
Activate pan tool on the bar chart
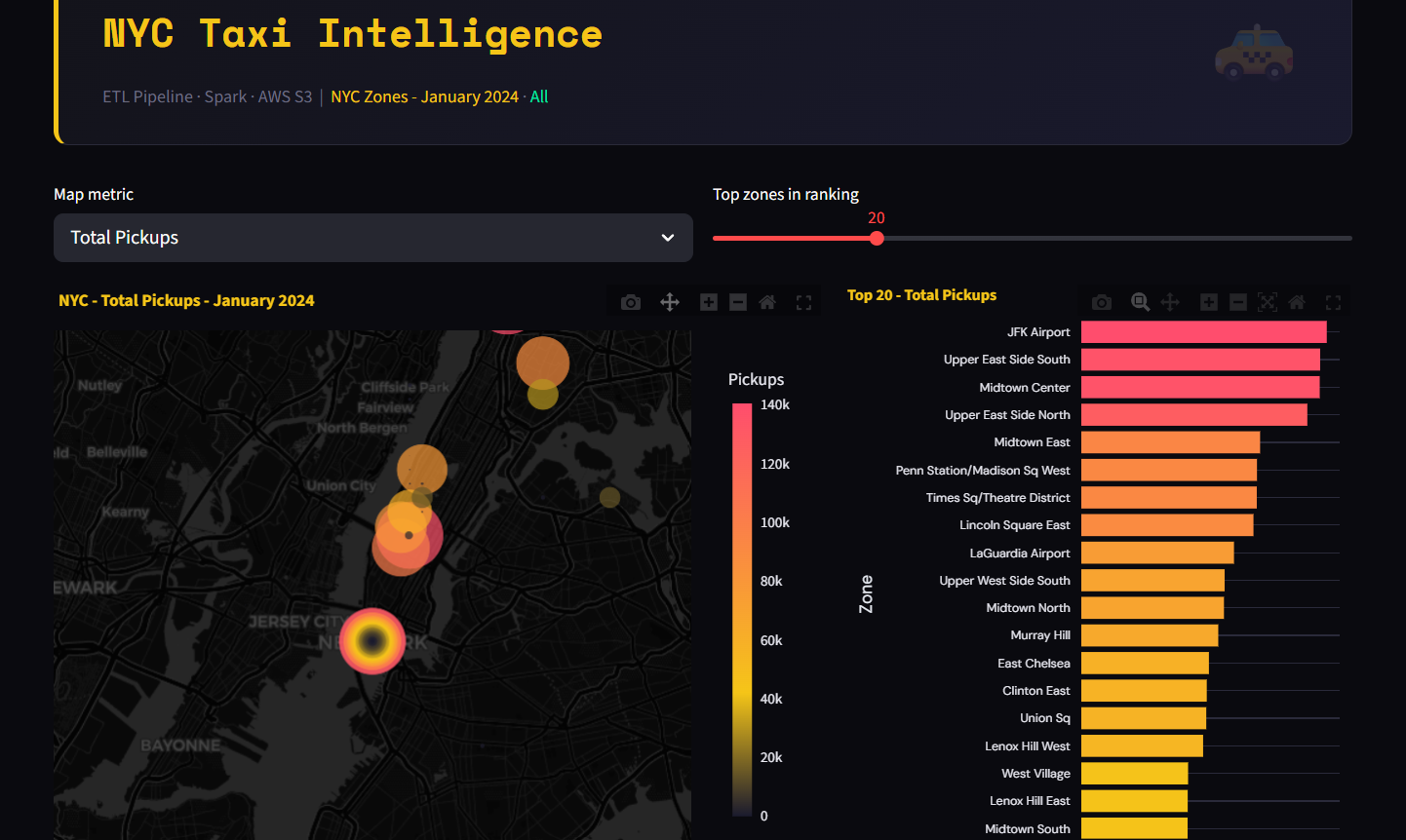(1170, 302)
